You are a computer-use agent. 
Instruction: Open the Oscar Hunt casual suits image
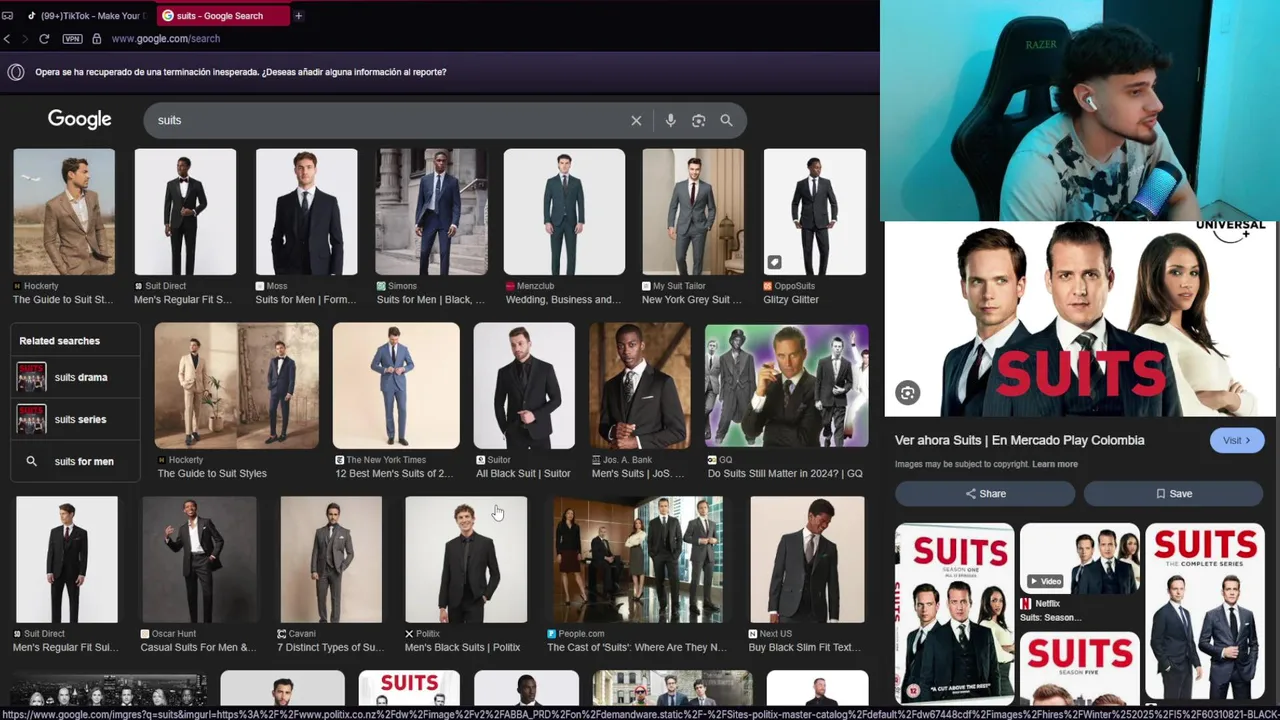[x=198, y=560]
